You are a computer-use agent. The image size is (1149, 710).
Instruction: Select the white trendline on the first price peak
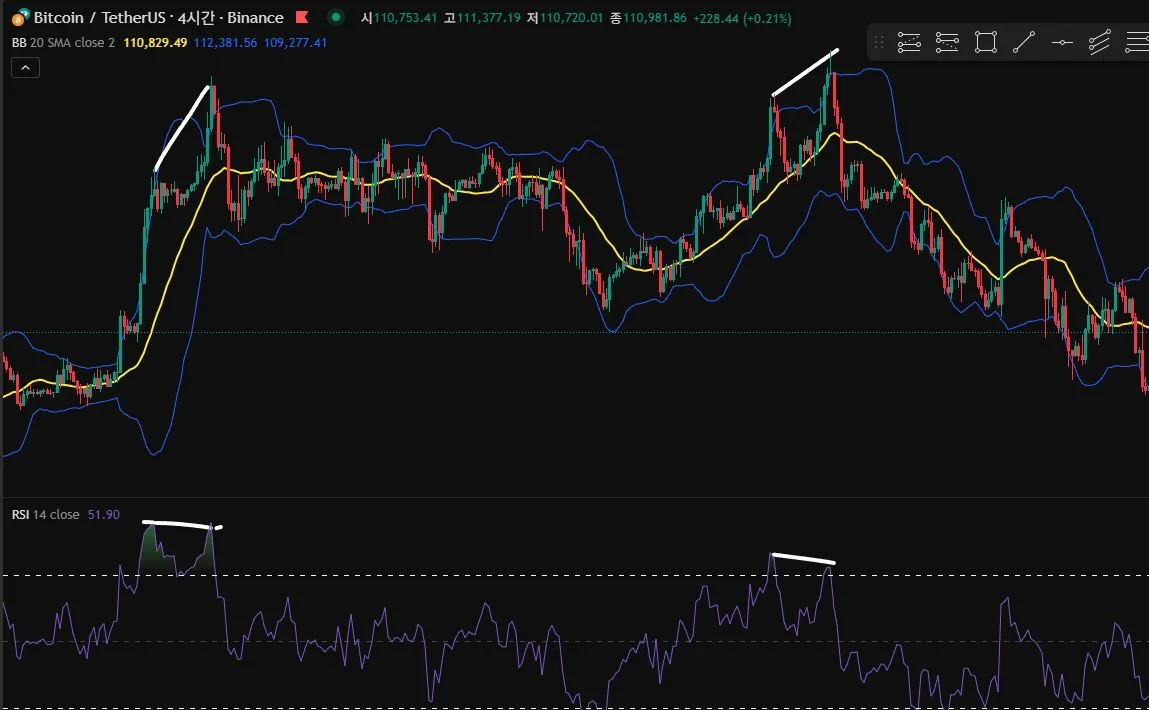182,128
